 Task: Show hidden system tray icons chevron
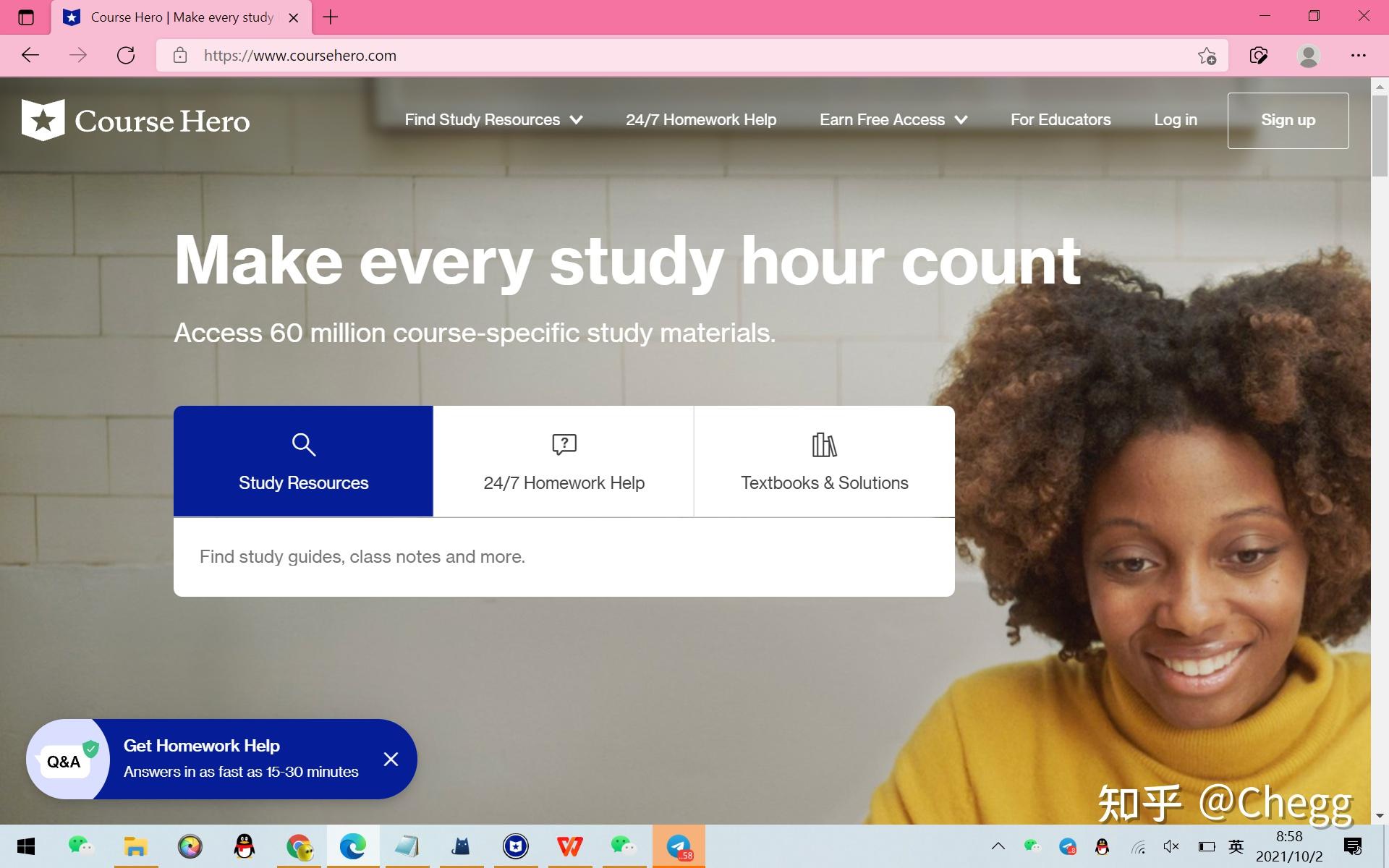click(x=998, y=846)
